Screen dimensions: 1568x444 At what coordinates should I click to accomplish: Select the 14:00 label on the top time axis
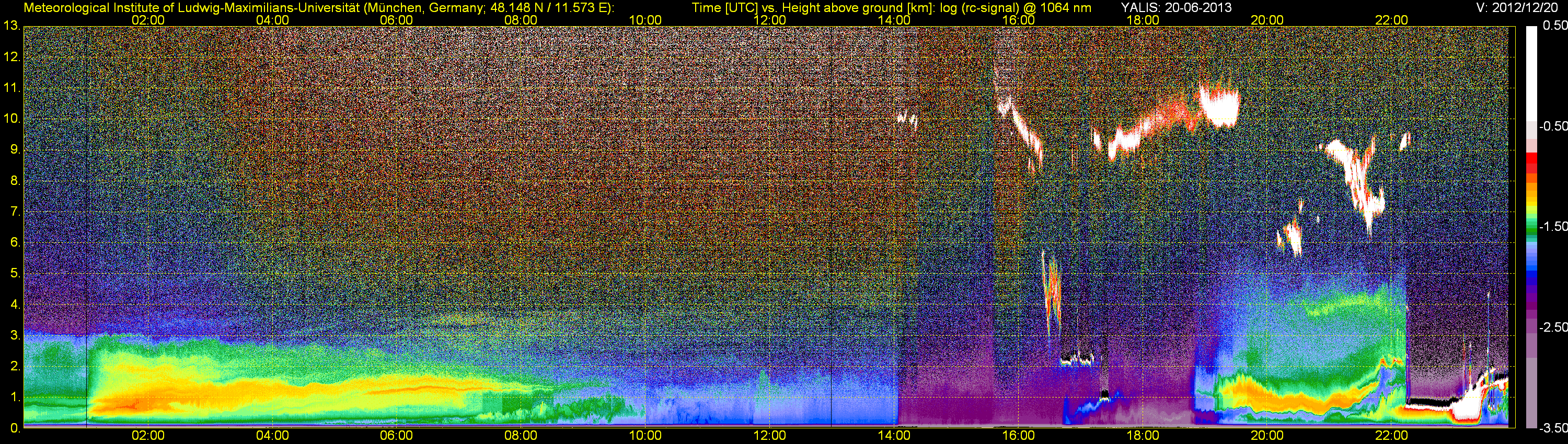pyautogui.click(x=894, y=20)
